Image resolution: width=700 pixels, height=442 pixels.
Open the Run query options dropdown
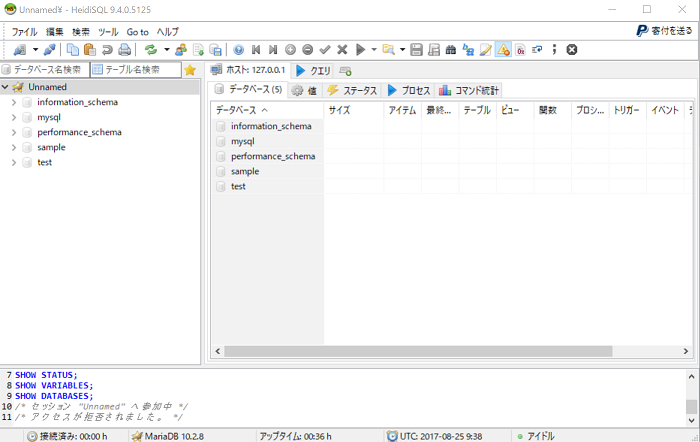374,50
